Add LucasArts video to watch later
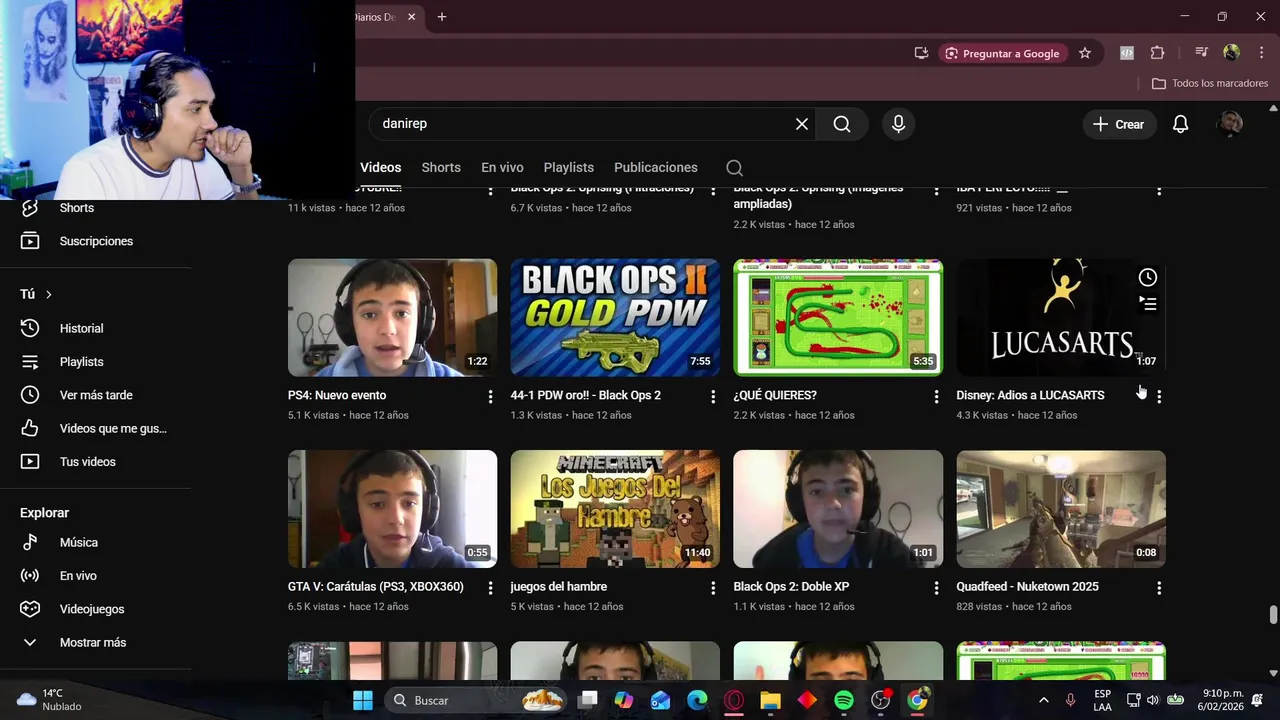 pos(1148,277)
